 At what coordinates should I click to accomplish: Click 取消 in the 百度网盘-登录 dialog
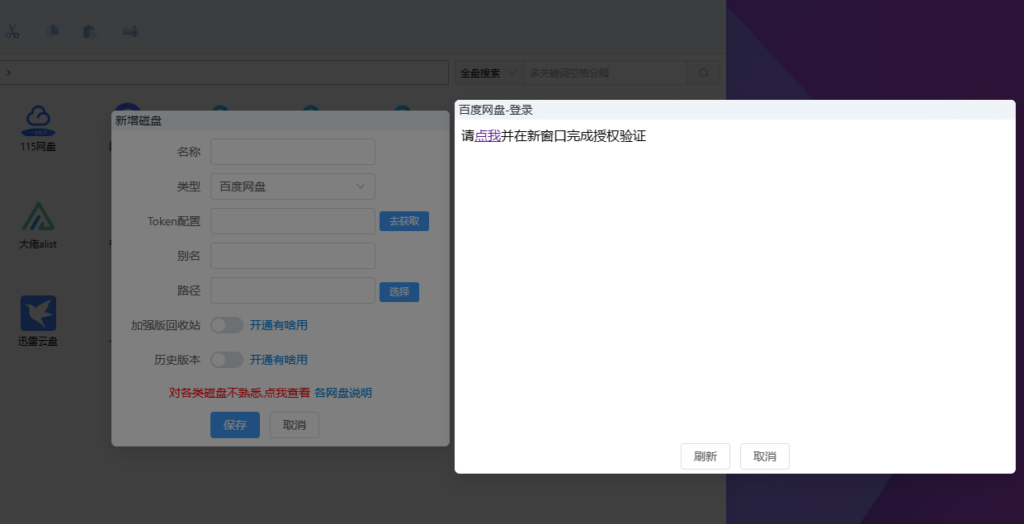(x=765, y=456)
